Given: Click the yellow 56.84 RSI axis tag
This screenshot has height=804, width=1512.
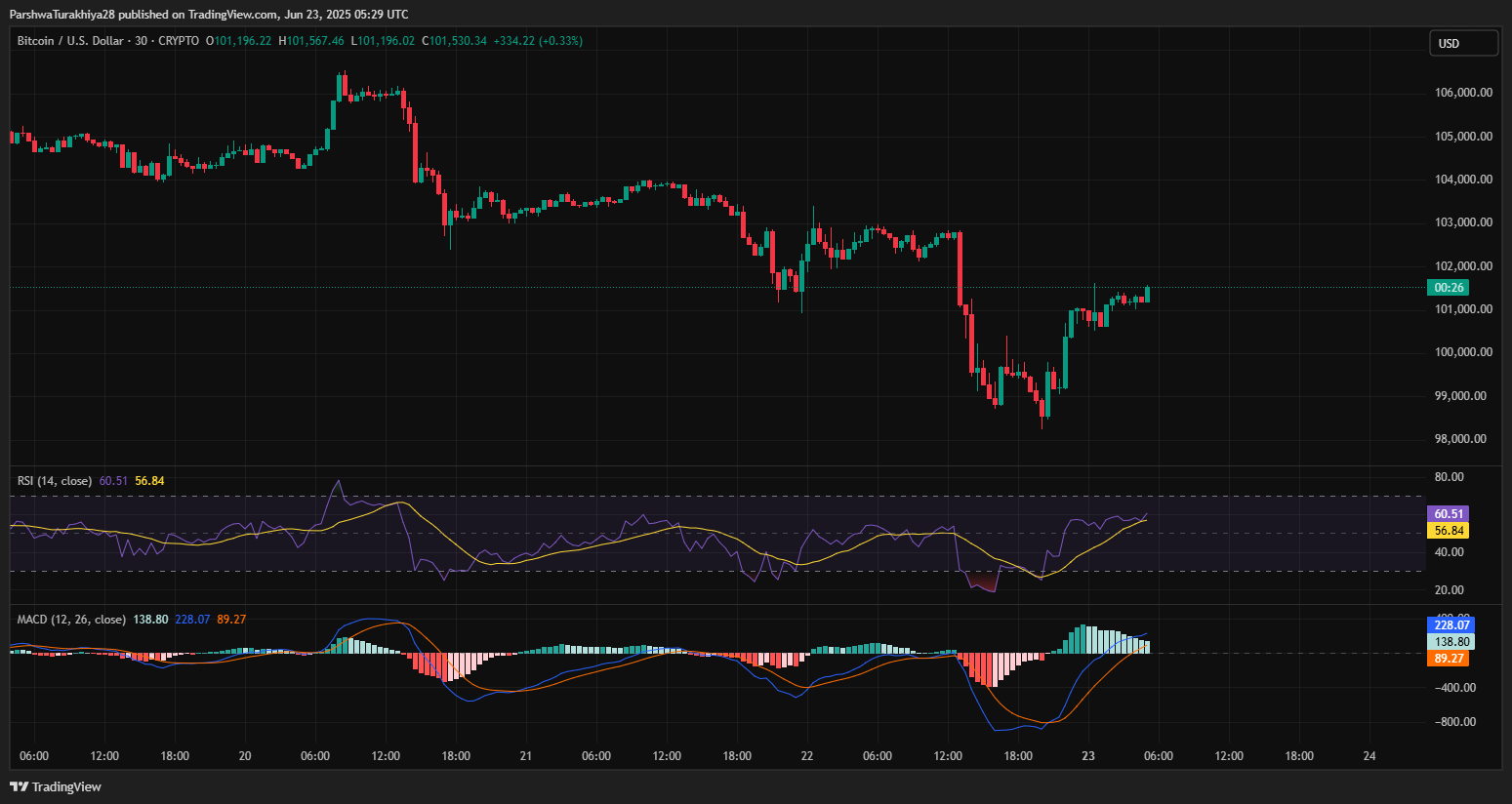Looking at the screenshot, I should click(1449, 531).
